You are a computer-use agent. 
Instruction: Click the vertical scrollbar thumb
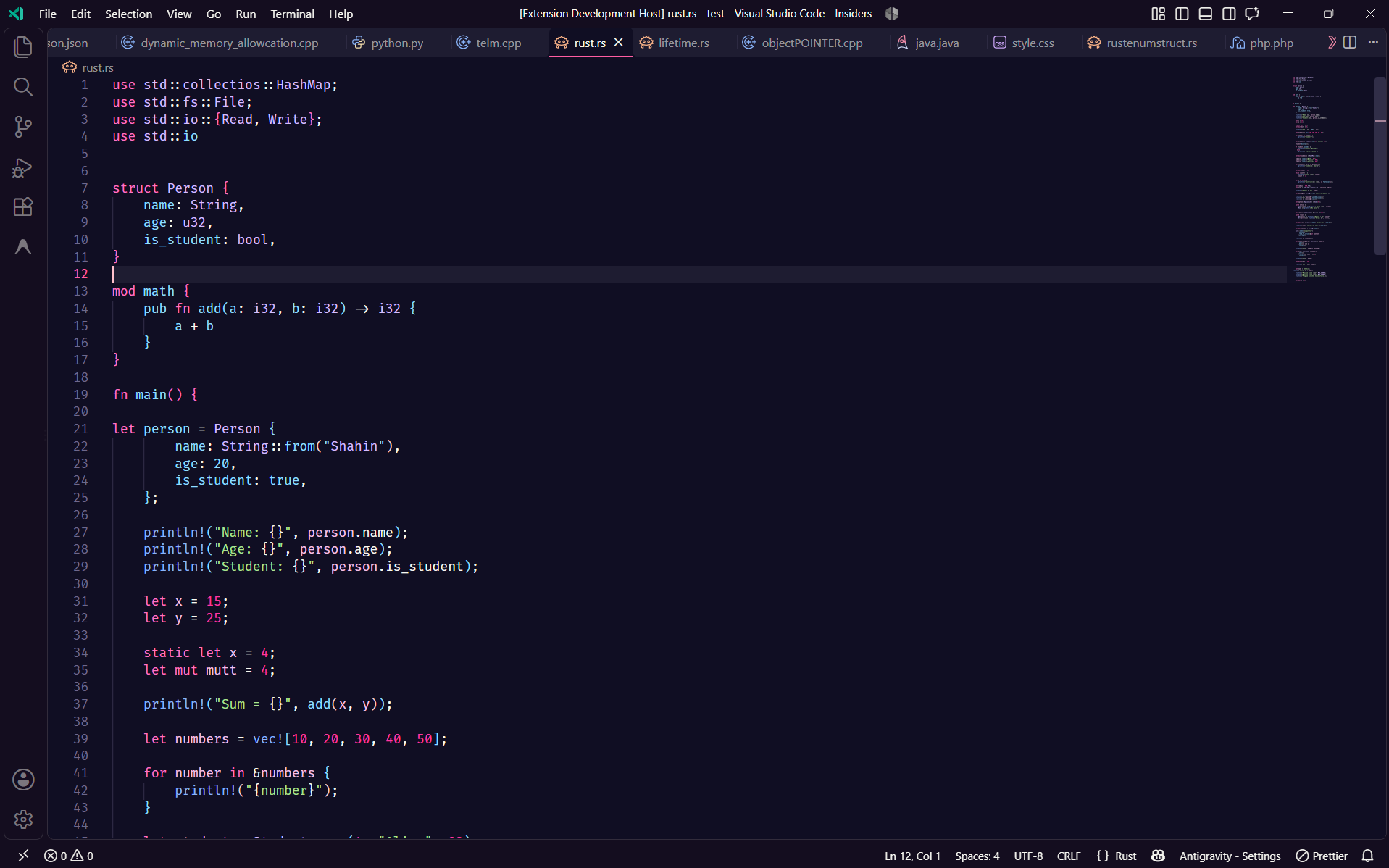click(1380, 165)
